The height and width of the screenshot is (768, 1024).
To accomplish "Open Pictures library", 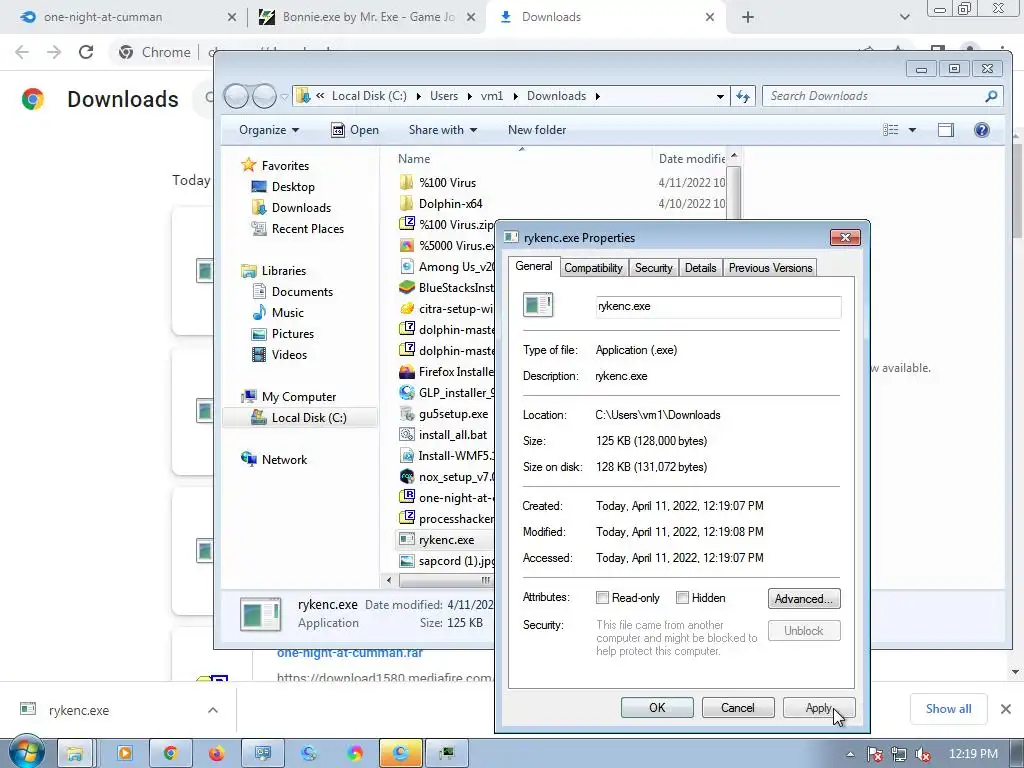I will click(x=293, y=334).
